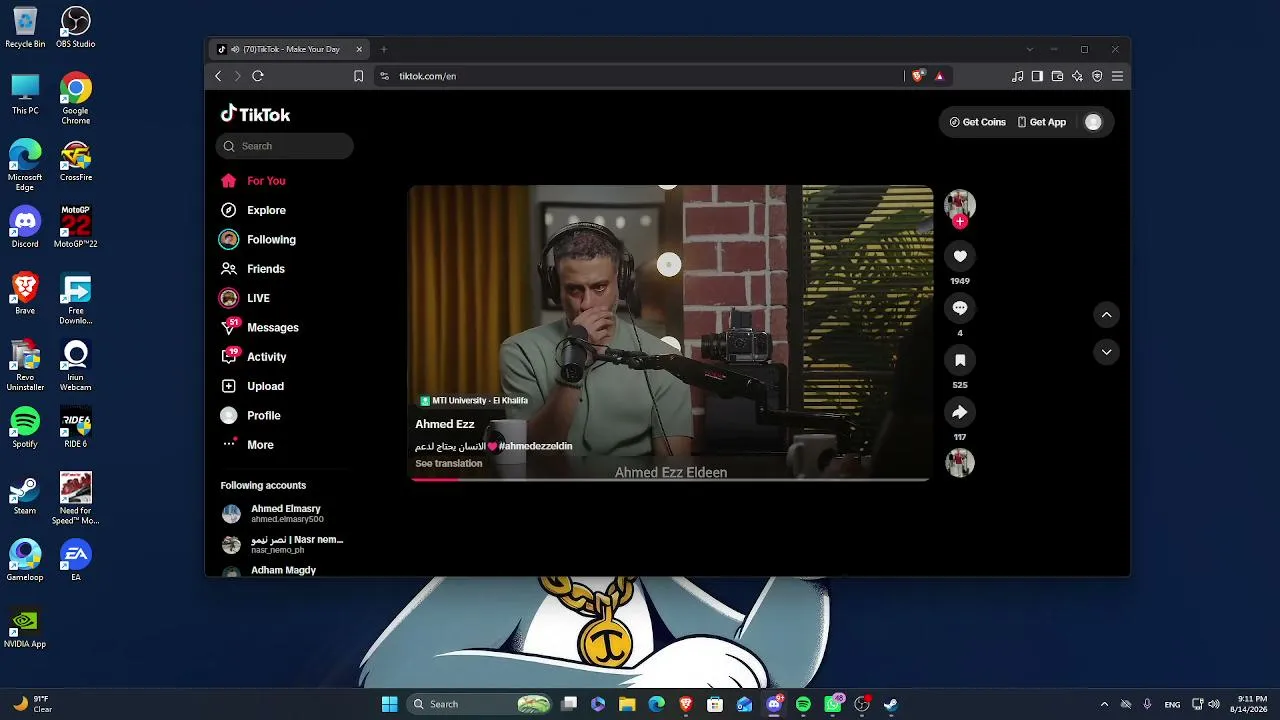This screenshot has height=720, width=1280.
Task: Open Brave Wallet icon
Action: (1057, 76)
